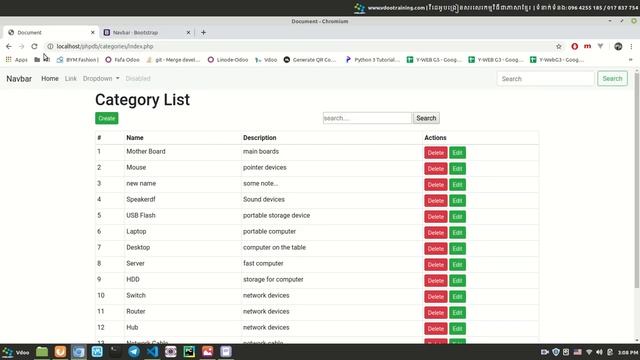Bookmark this page with the star icon
The width and height of the screenshot is (640, 360).
[x=559, y=47]
